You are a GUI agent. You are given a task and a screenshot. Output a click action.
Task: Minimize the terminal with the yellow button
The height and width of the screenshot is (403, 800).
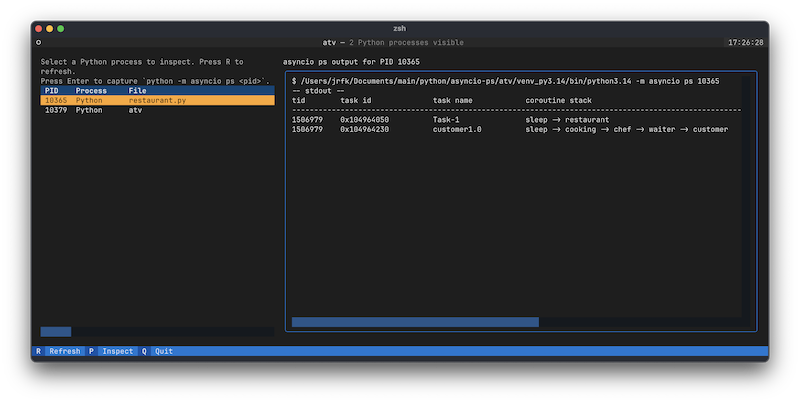pyautogui.click(x=50, y=29)
